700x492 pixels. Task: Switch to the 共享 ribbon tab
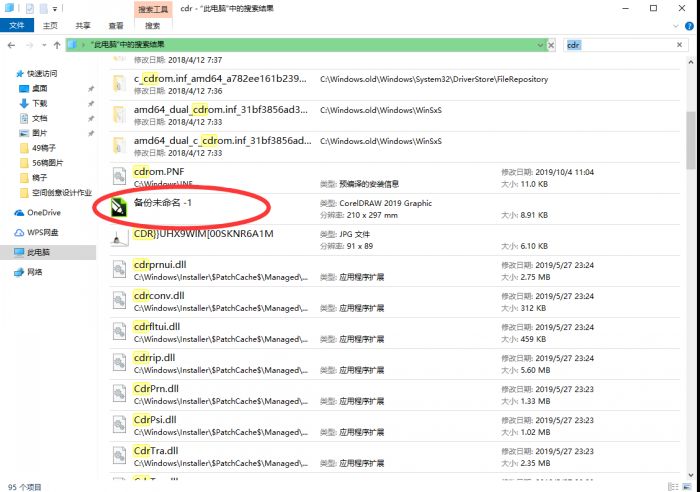click(83, 25)
